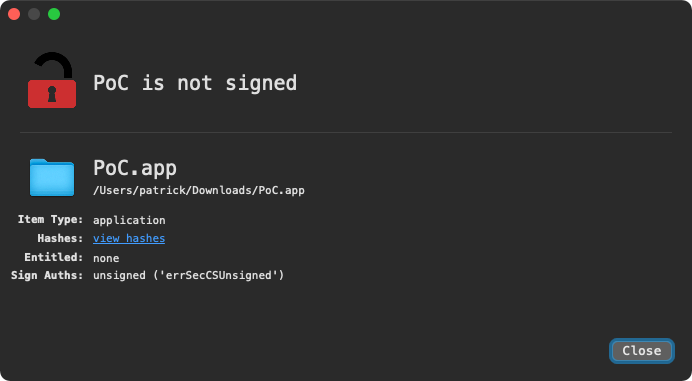Image resolution: width=692 pixels, height=381 pixels.
Task: Click the 'none' entitlement value
Action: click(x=106, y=258)
